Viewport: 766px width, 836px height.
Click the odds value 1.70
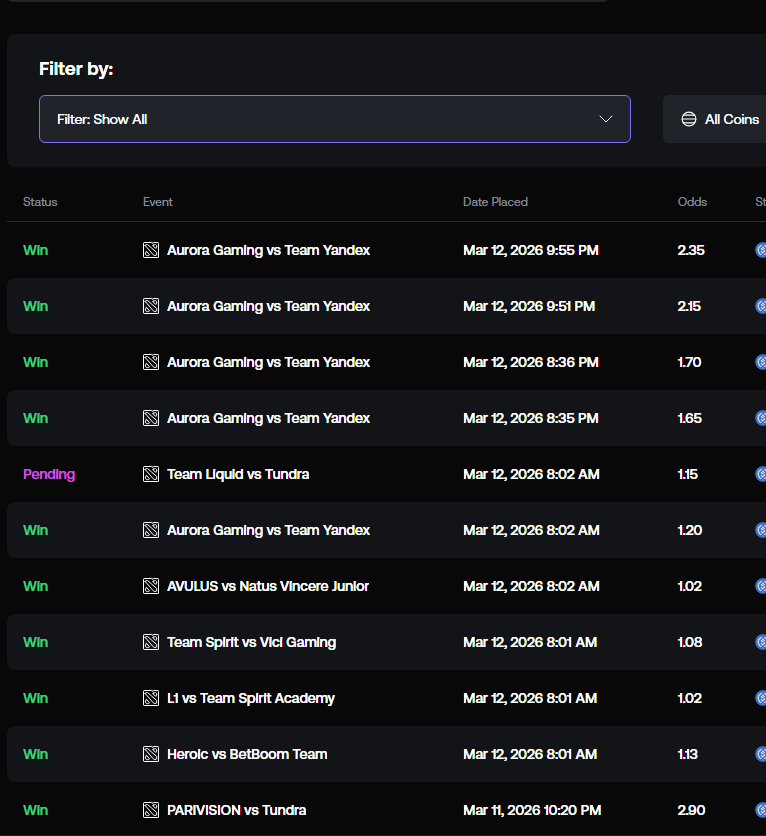click(x=689, y=362)
